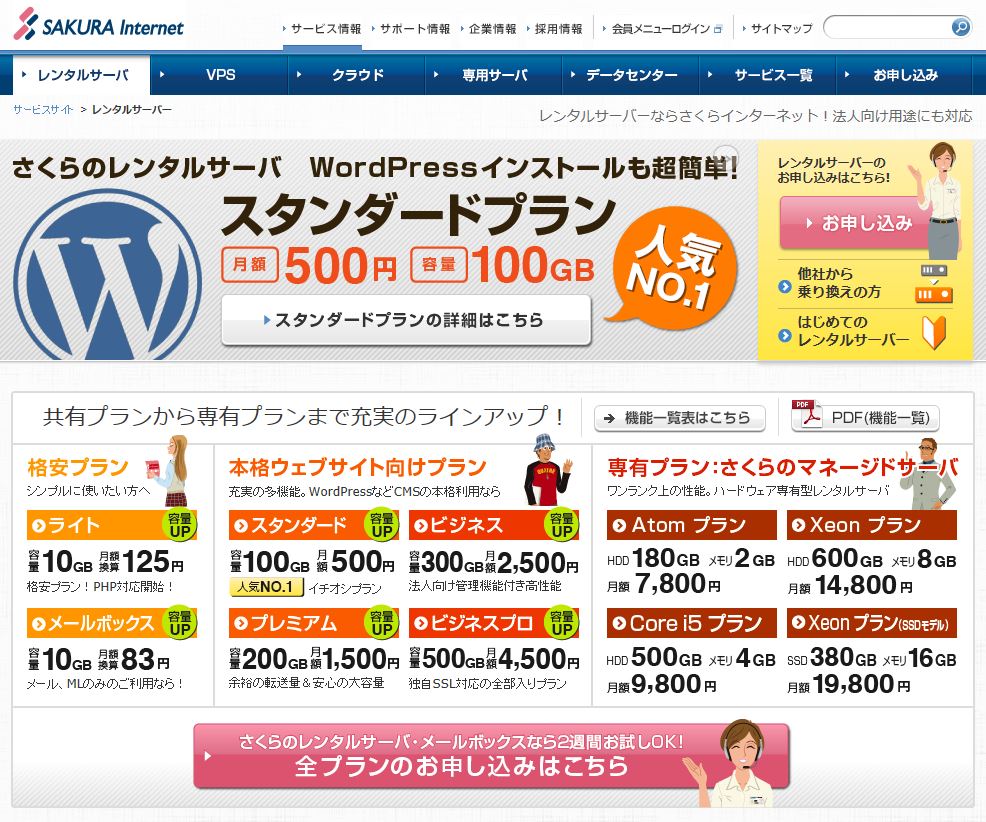This screenshot has height=822, width=986.
Task: Click the 全プランのお申し込みはこちら banner
Action: (490, 756)
